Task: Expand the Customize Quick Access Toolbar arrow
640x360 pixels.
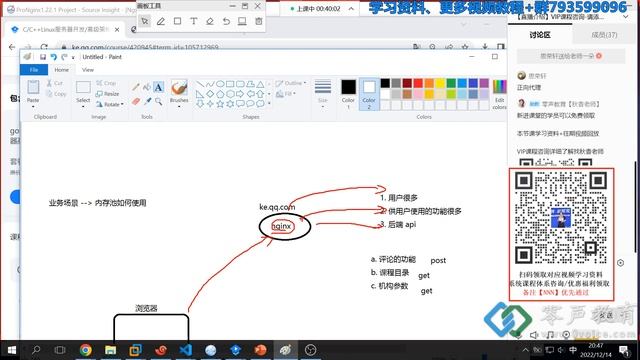Action: tap(73, 58)
